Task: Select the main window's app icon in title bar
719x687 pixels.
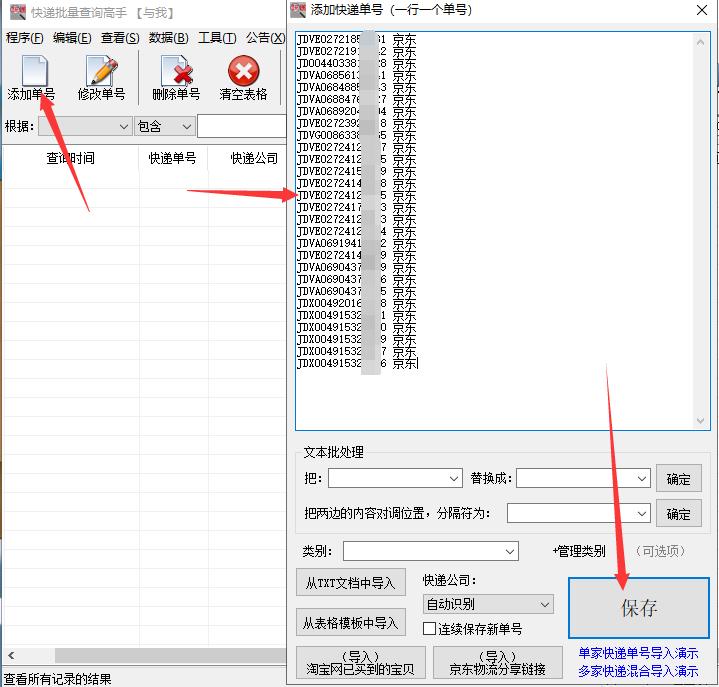Action: 17,12
